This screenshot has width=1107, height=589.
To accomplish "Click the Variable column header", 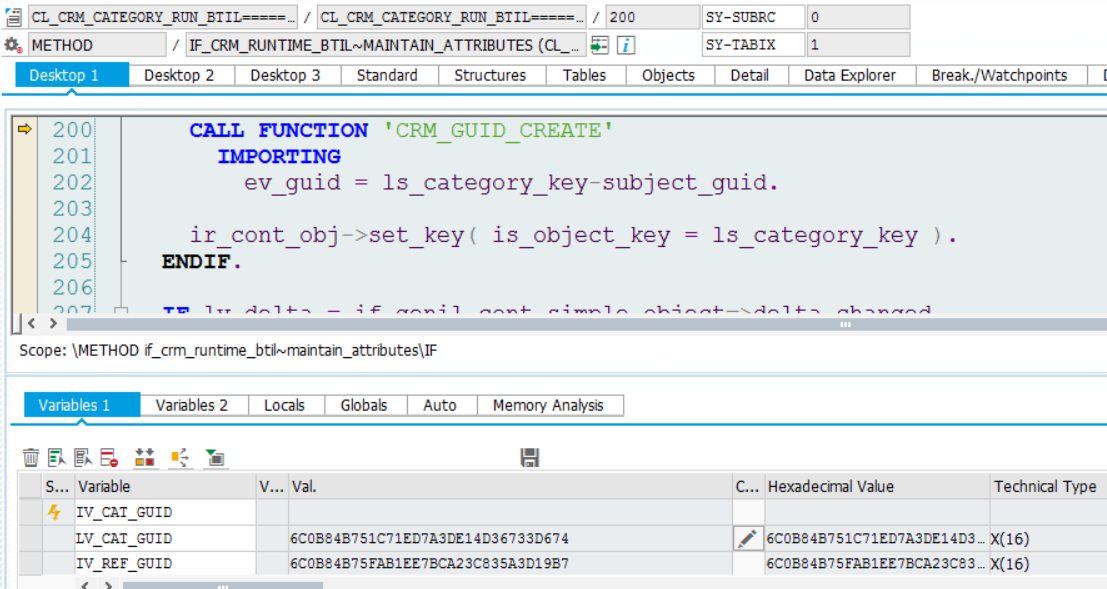I will coord(165,487).
